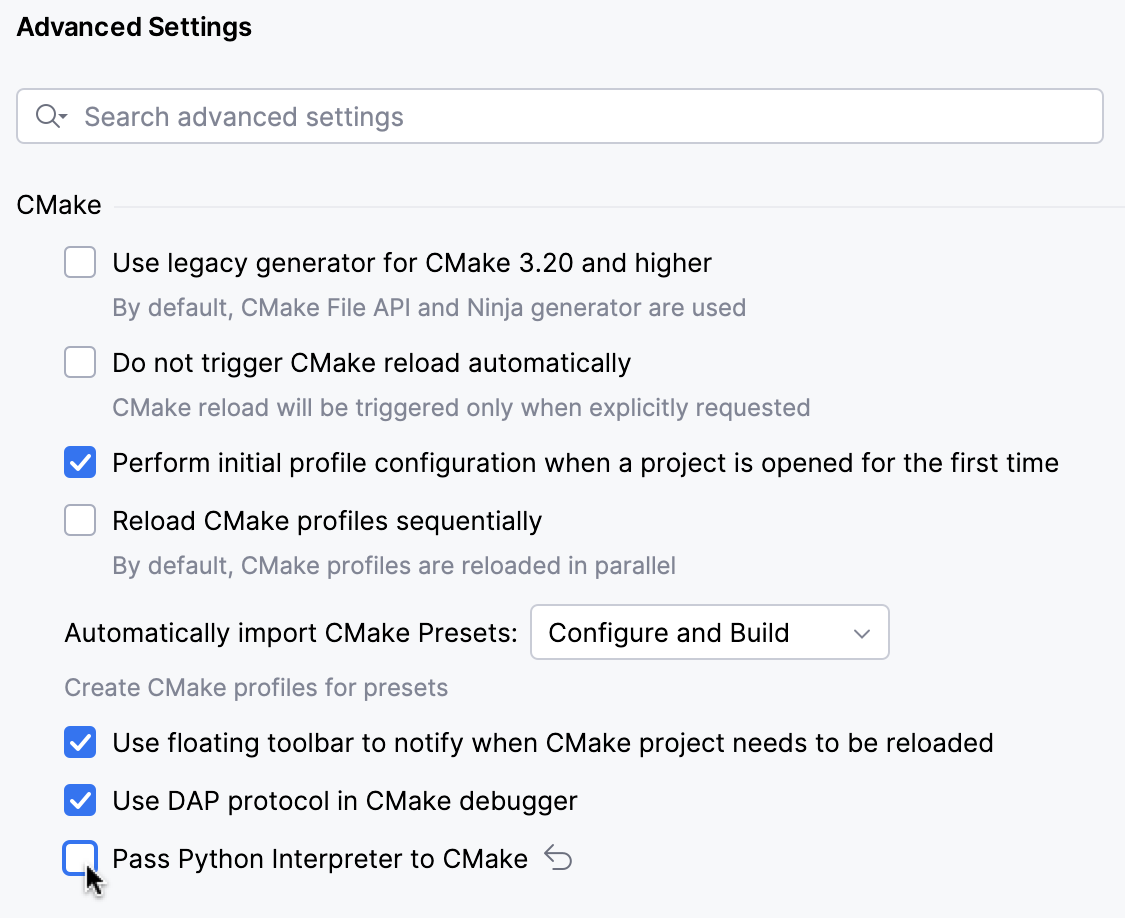
Task: Open the Automatically import CMake Presets selector
Action: tap(710, 632)
